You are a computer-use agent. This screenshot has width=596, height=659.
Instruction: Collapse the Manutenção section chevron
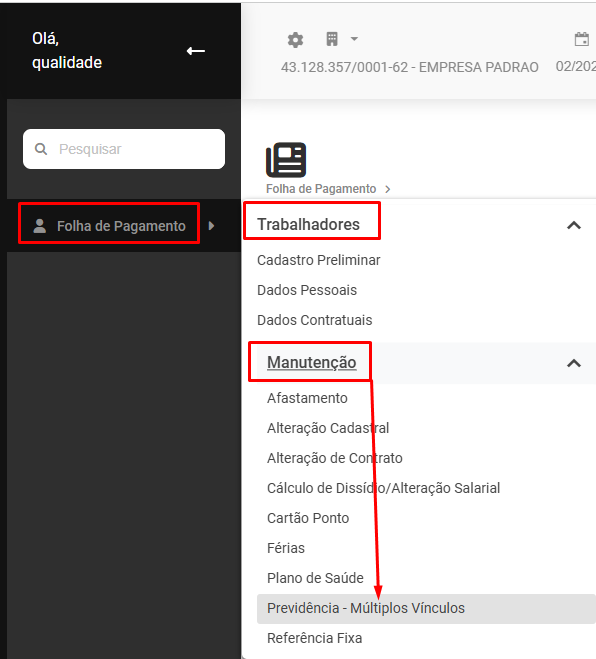pyautogui.click(x=574, y=363)
